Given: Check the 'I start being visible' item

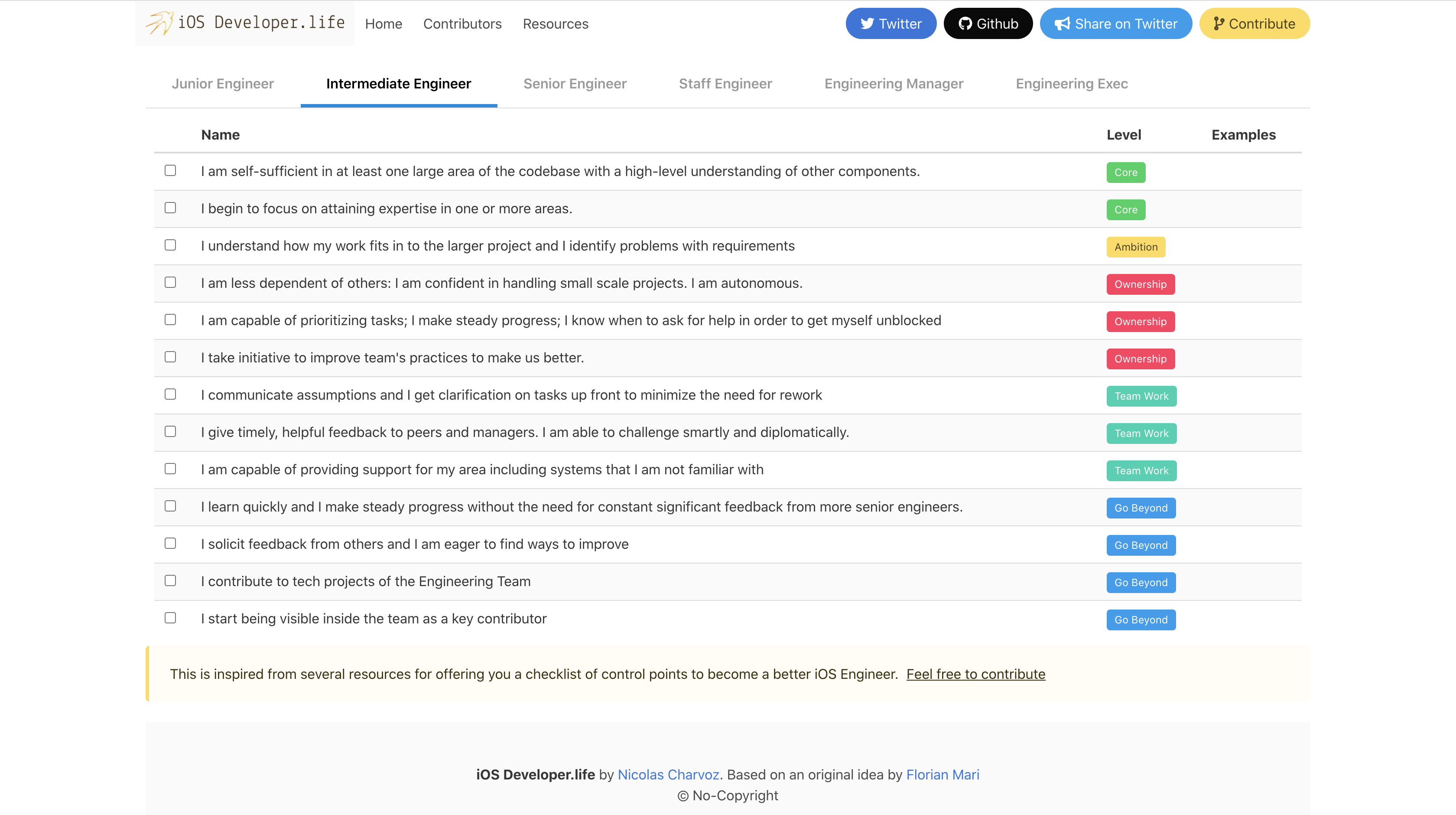Looking at the screenshot, I should [170, 618].
